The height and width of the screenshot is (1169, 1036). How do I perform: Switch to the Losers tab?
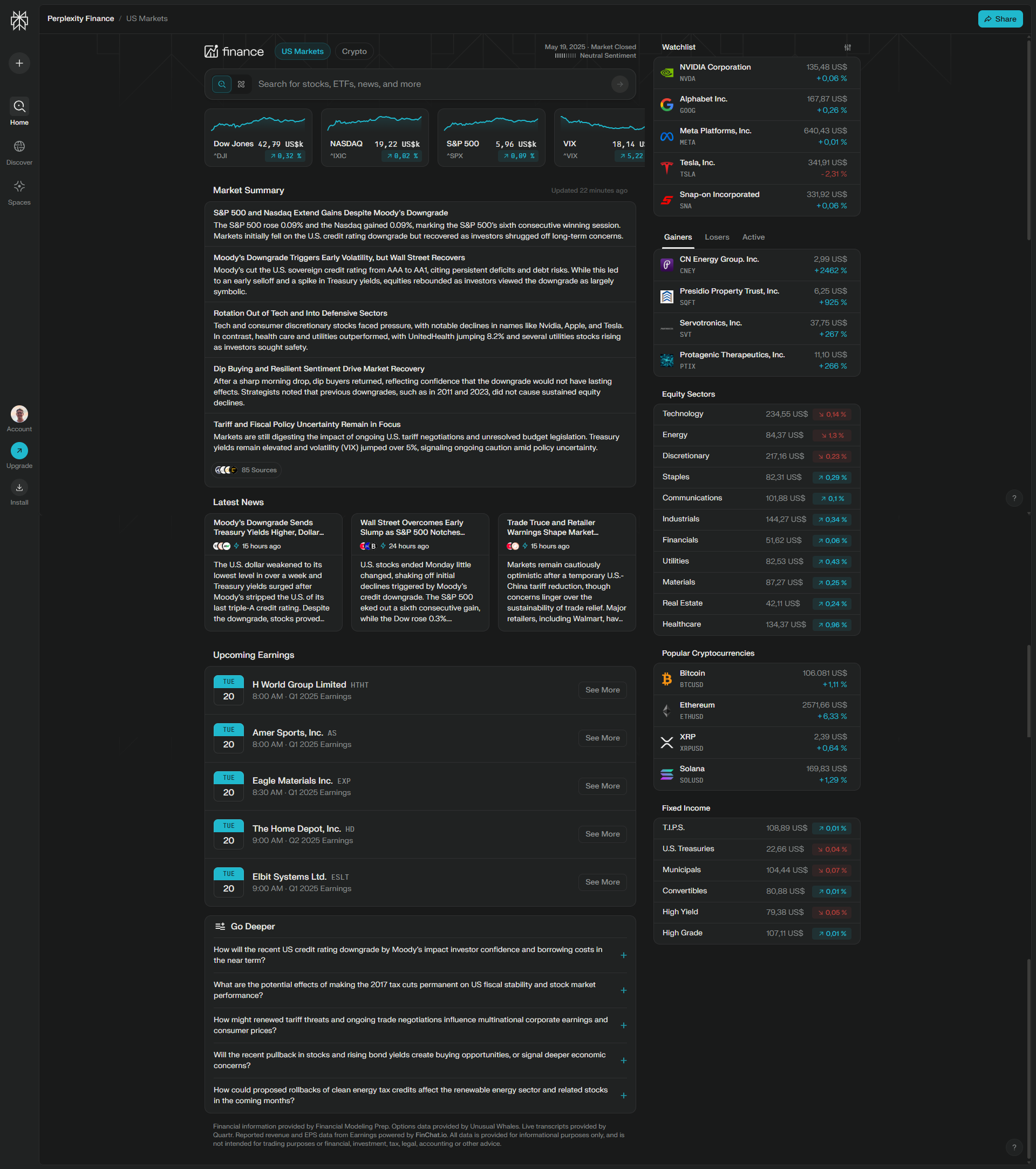click(x=717, y=237)
